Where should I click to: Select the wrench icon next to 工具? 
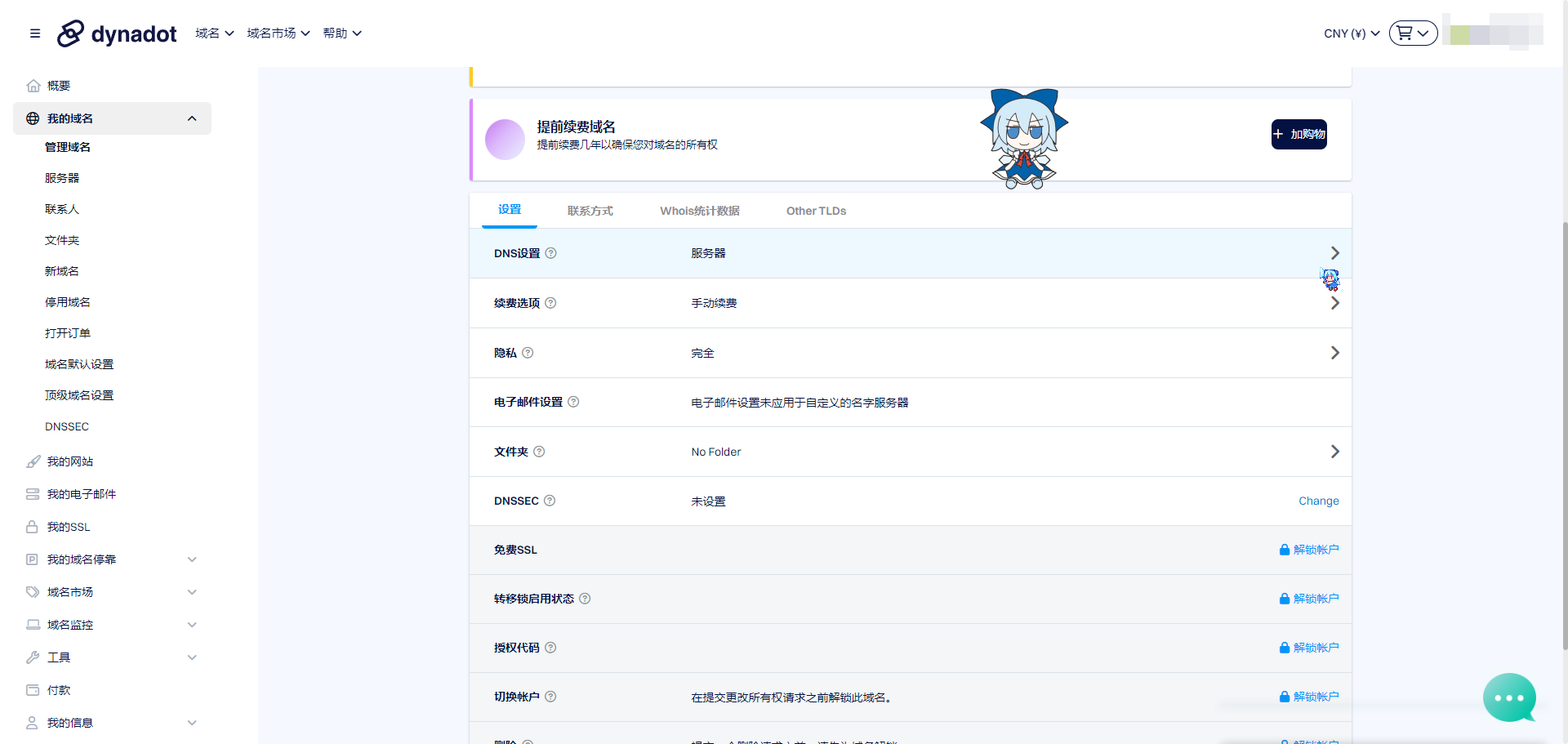[x=33, y=657]
